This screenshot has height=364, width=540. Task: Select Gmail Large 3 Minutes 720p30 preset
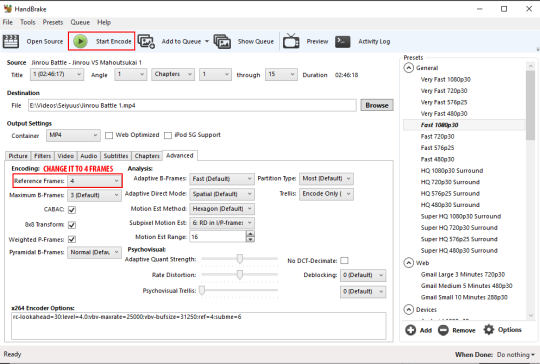(463, 274)
